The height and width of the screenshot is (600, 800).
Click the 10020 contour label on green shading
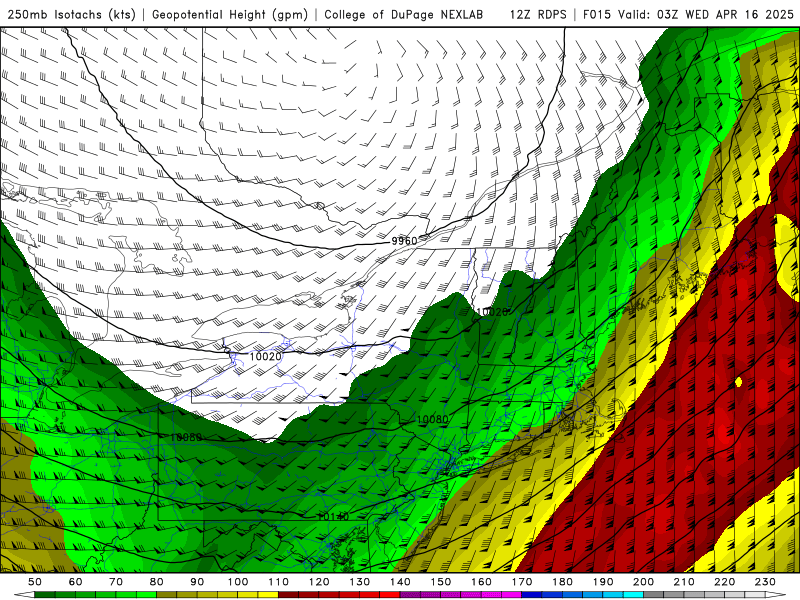pyautogui.click(x=492, y=312)
